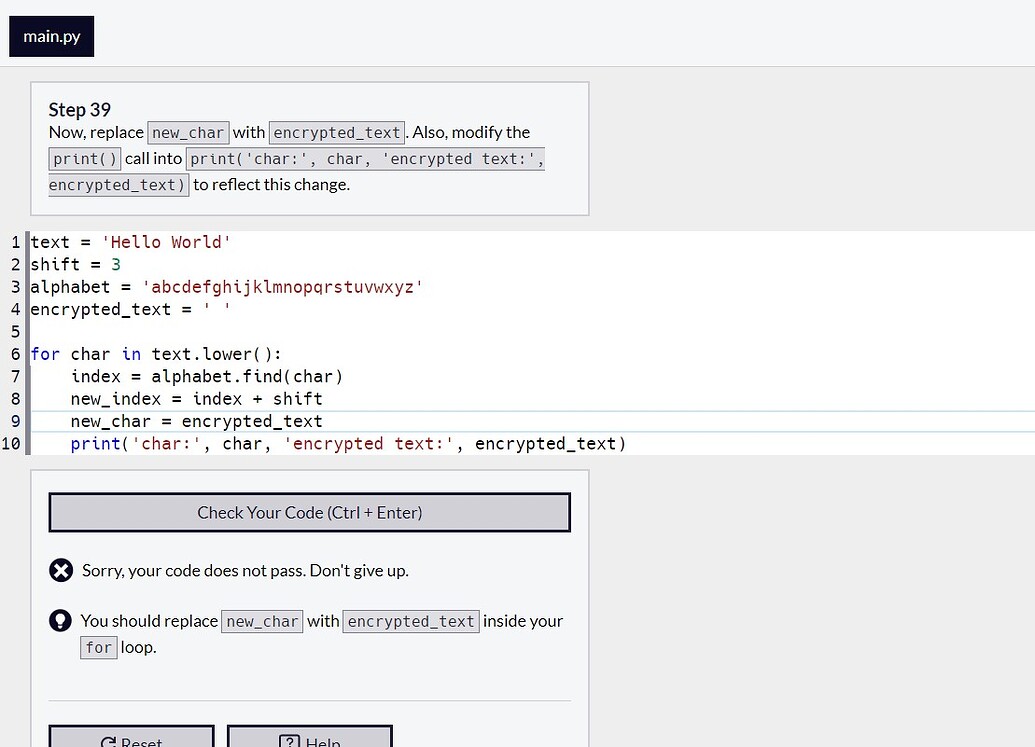This screenshot has width=1035, height=747.
Task: Click line number 9 in the editor gutter
Action: 14,421
